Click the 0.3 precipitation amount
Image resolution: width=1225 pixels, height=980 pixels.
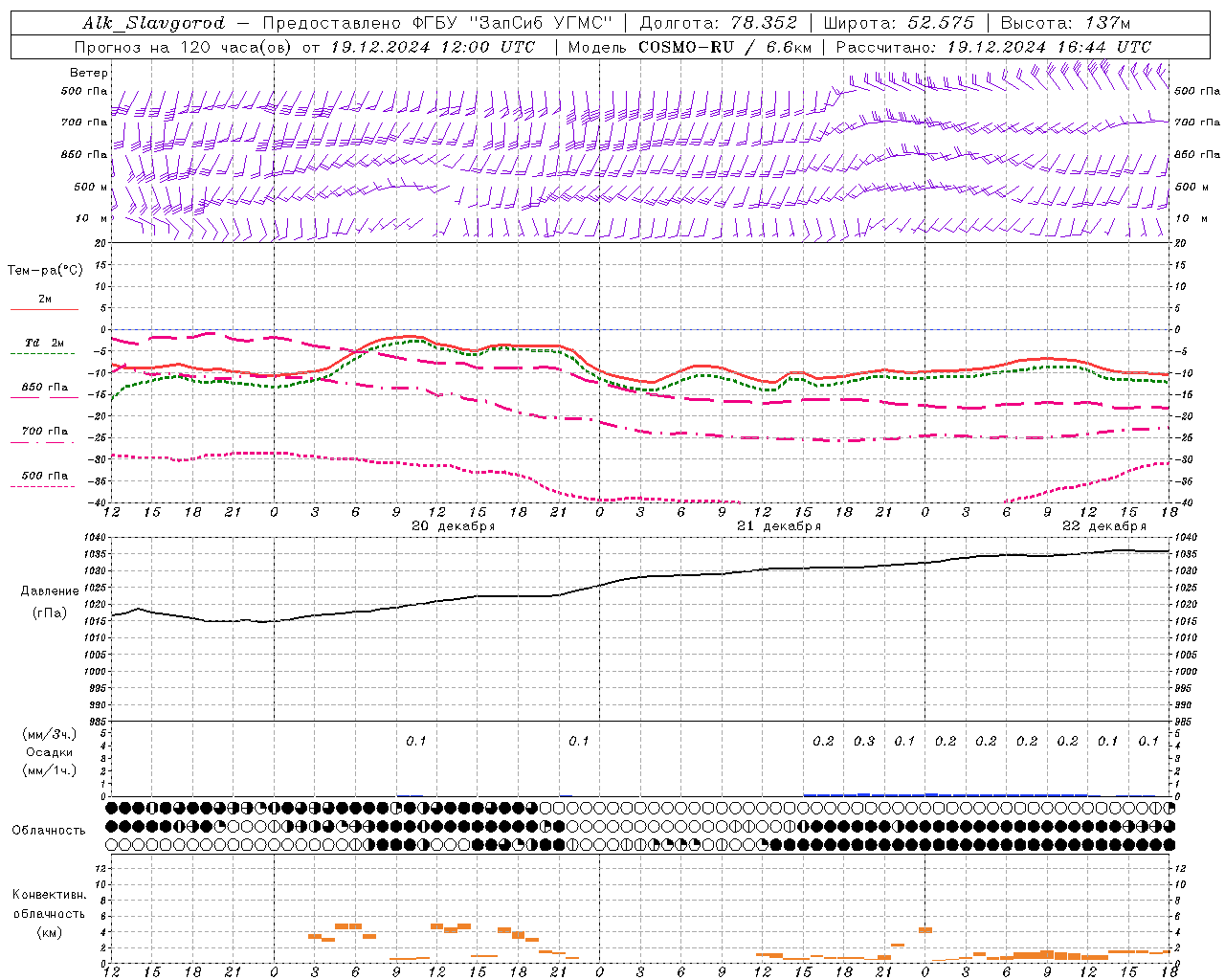[x=864, y=741]
